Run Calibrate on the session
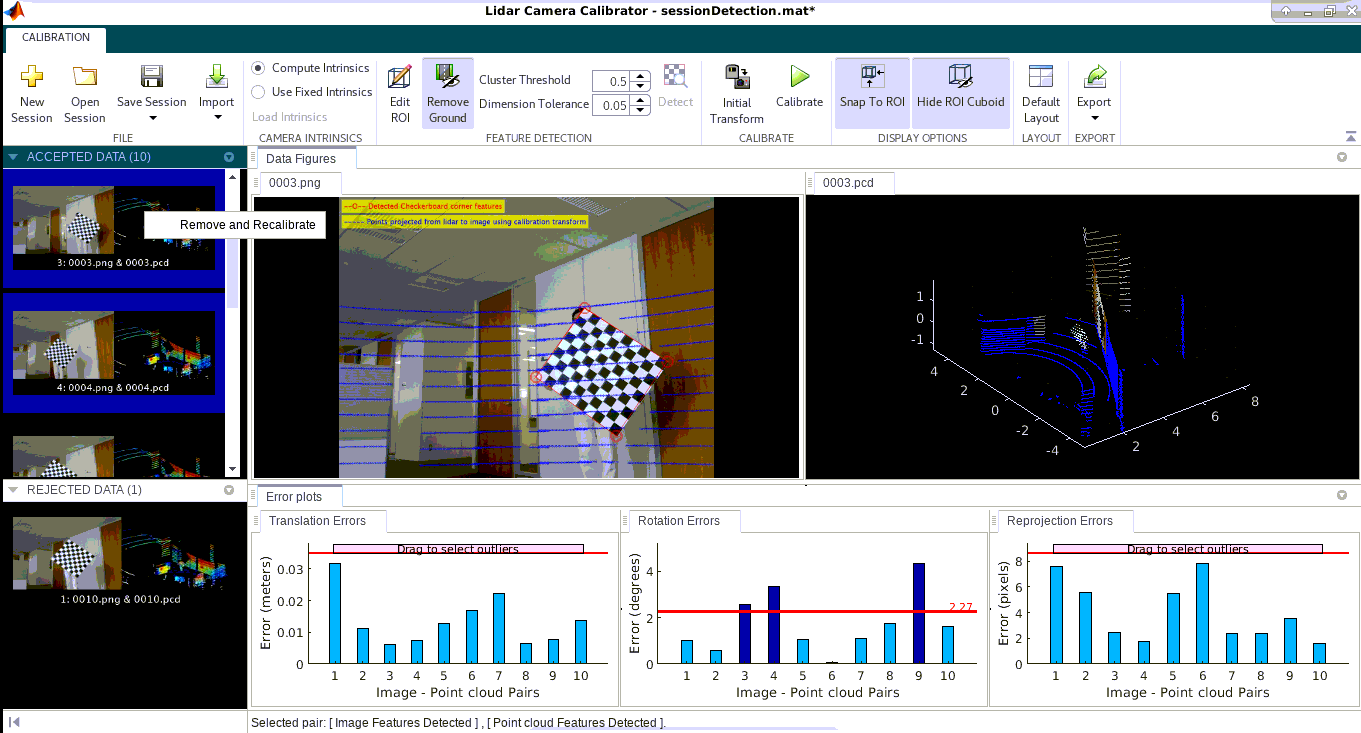The height and width of the screenshot is (733, 1361). 798,90
